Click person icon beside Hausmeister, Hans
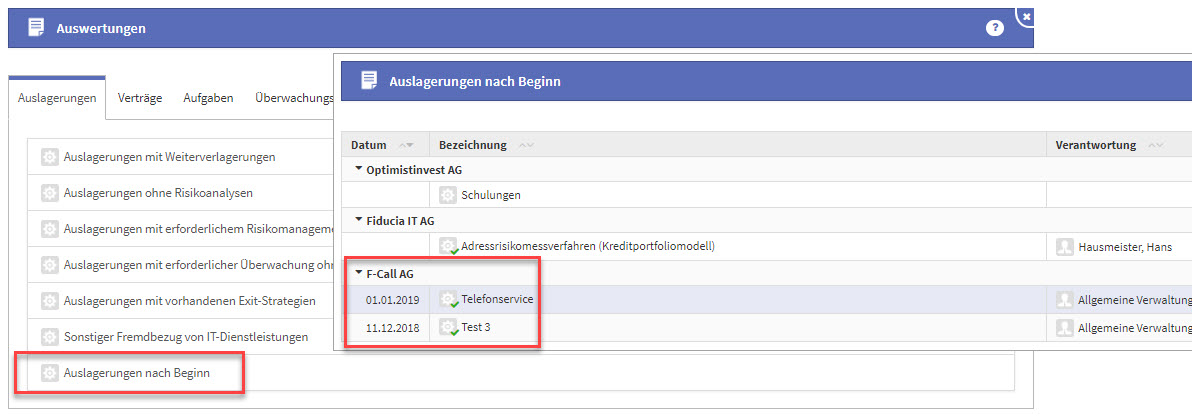 pos(1065,246)
